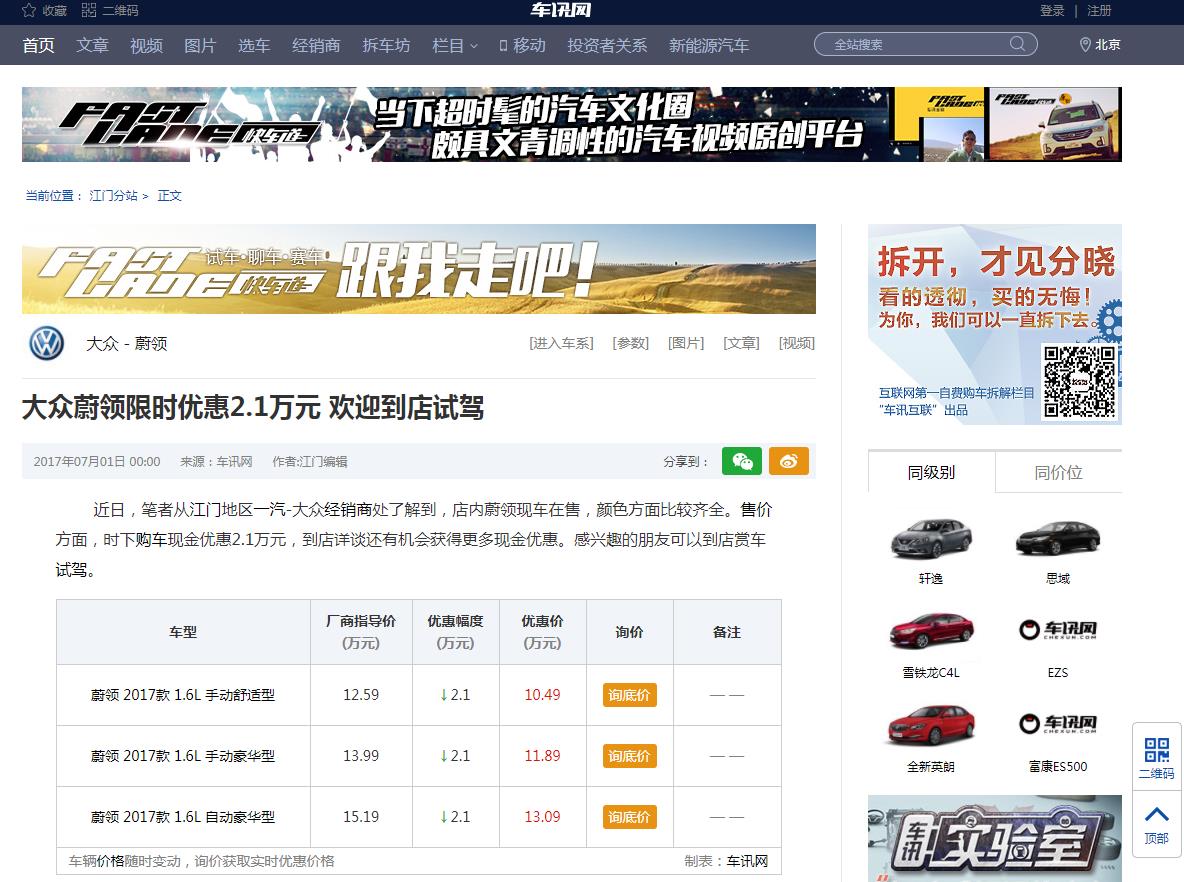Click the location pin icon beside 北京
The image size is (1184, 882).
point(1085,45)
